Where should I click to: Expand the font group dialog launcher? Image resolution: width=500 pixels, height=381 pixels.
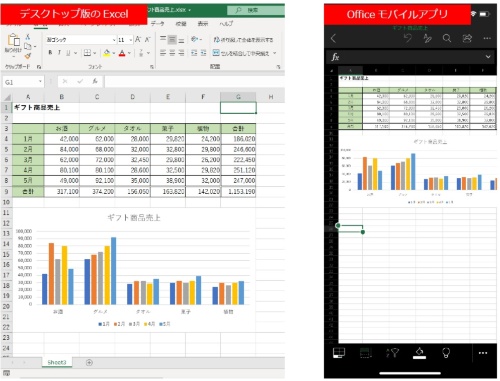pos(152,67)
